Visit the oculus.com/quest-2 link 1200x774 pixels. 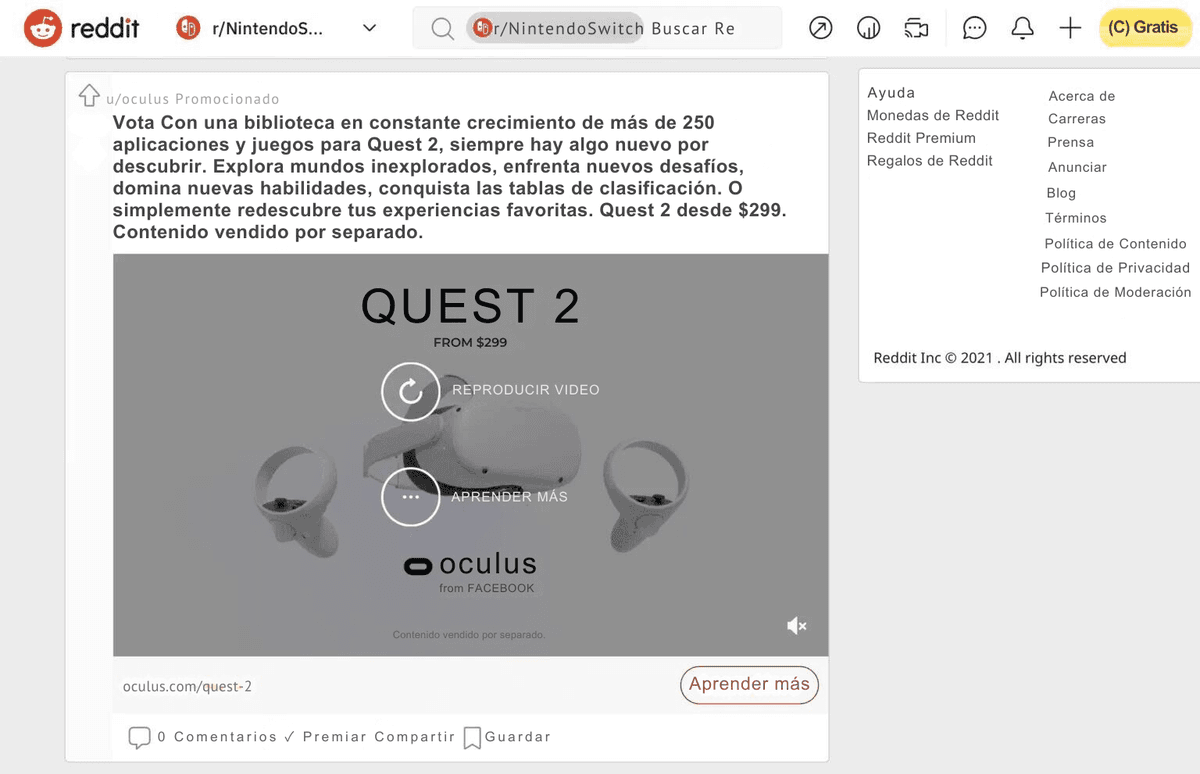coord(186,686)
